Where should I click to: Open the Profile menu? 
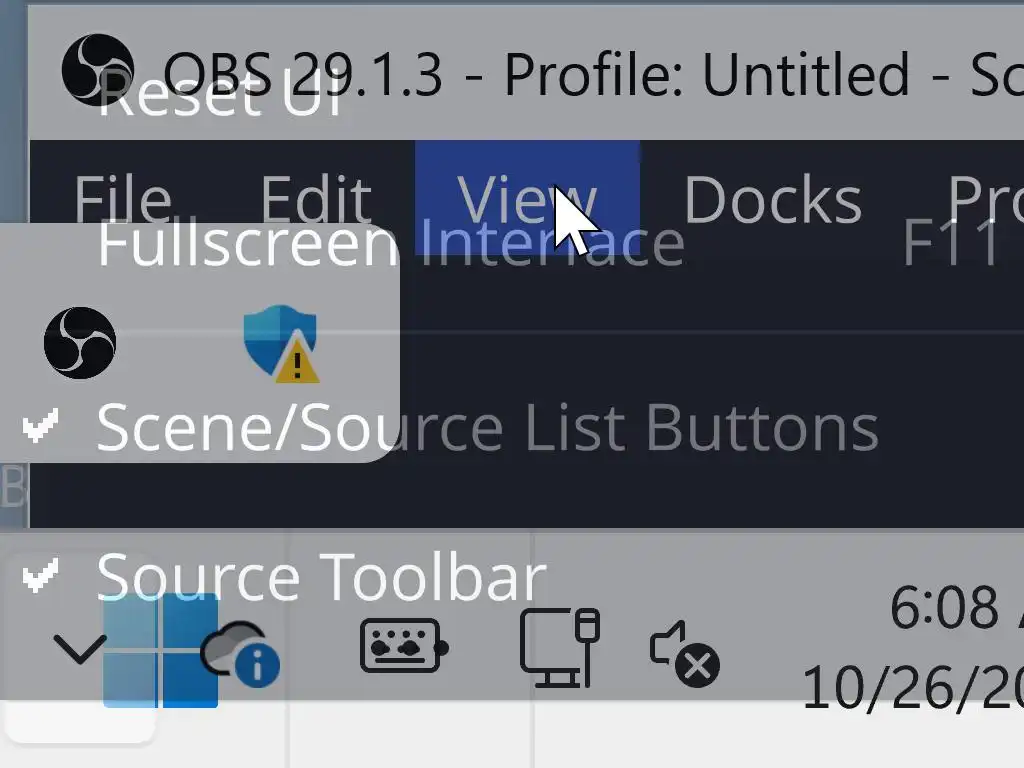click(x=985, y=199)
